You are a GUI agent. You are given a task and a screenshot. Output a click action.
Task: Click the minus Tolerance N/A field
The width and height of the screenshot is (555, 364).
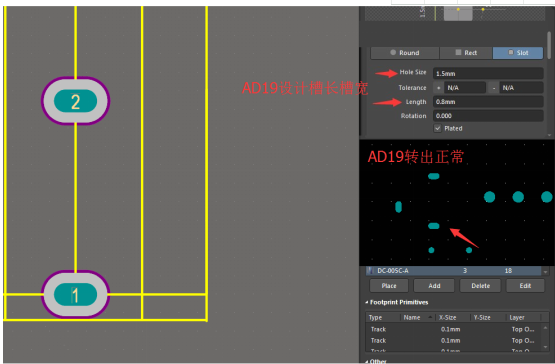tap(521, 87)
